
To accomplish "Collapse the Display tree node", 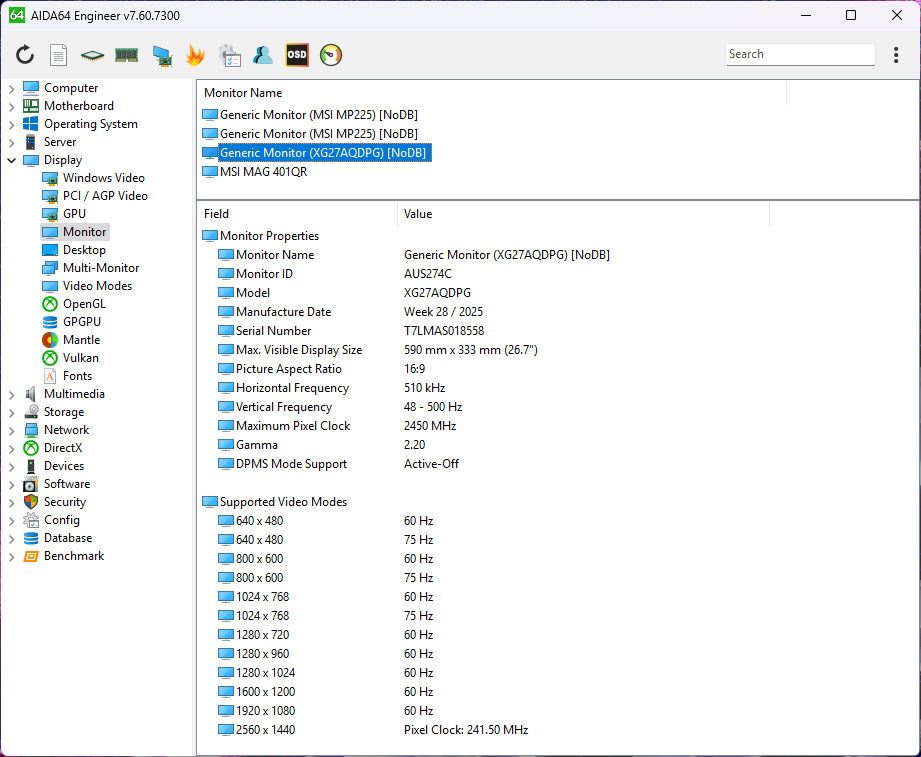I will (x=11, y=160).
